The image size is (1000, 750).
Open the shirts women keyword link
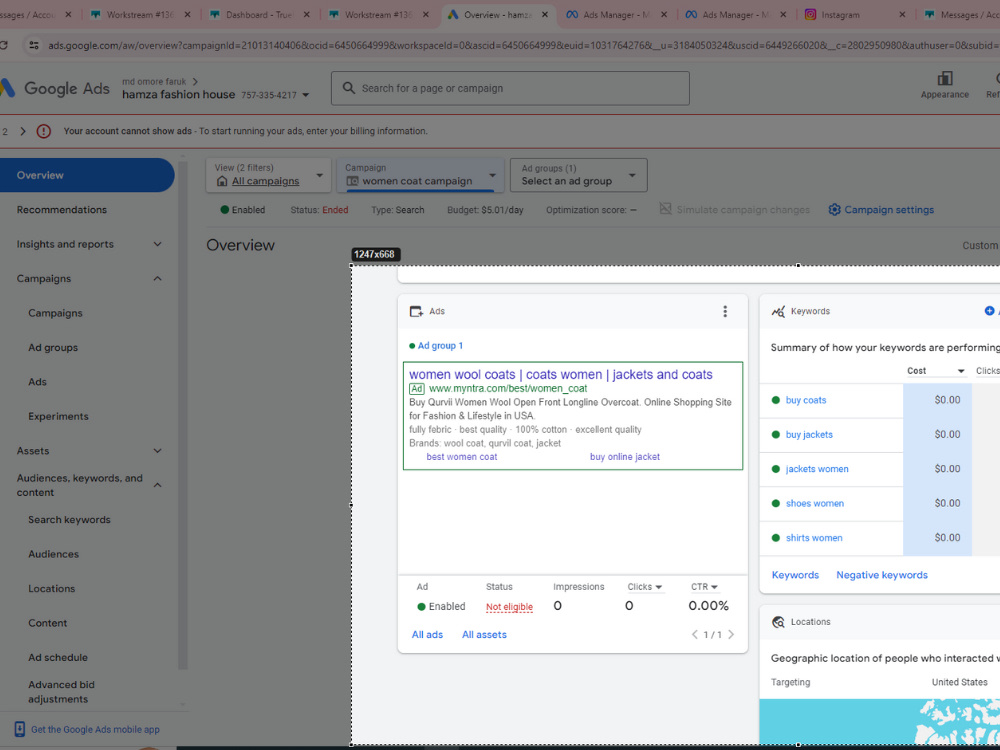(x=814, y=538)
